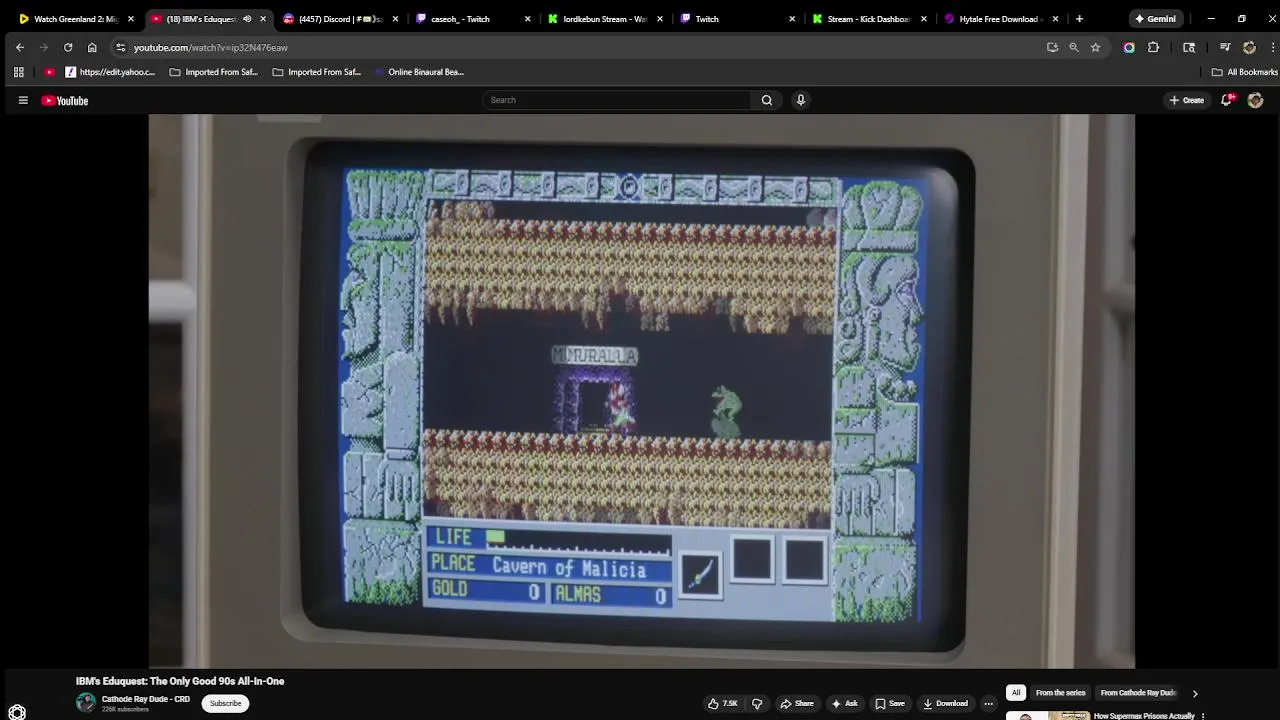The width and height of the screenshot is (1280, 720).
Task: Click the Ask button
Action: click(845, 703)
